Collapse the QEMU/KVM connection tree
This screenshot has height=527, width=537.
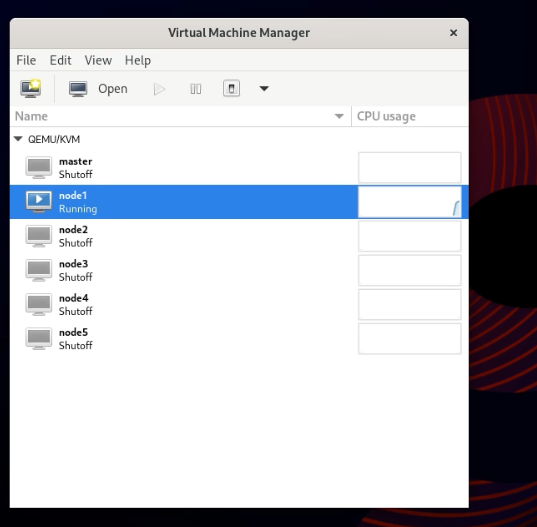(x=18, y=139)
